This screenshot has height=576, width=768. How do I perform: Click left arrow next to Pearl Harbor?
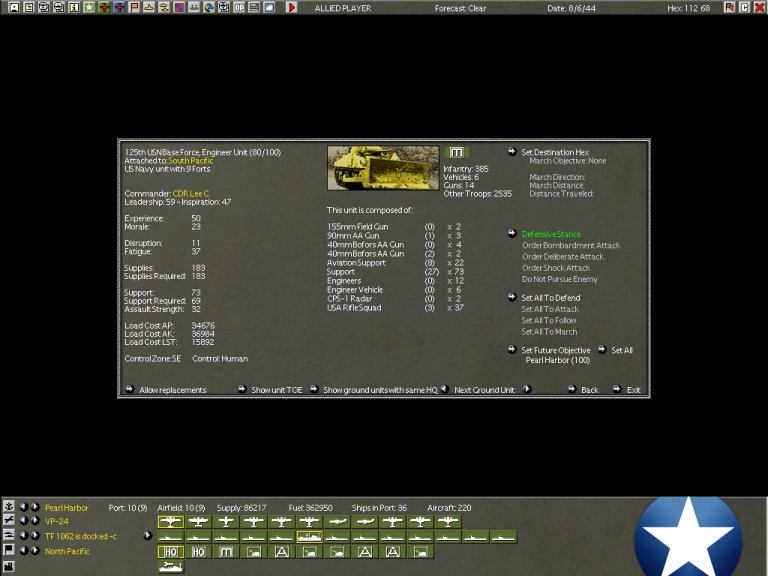tap(24, 507)
